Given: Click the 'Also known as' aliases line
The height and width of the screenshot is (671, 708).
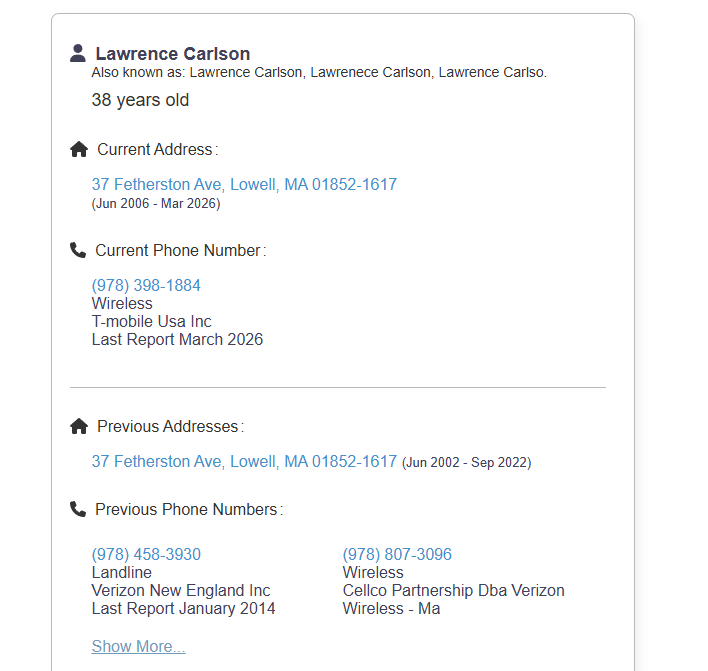Looking at the screenshot, I should [x=319, y=72].
